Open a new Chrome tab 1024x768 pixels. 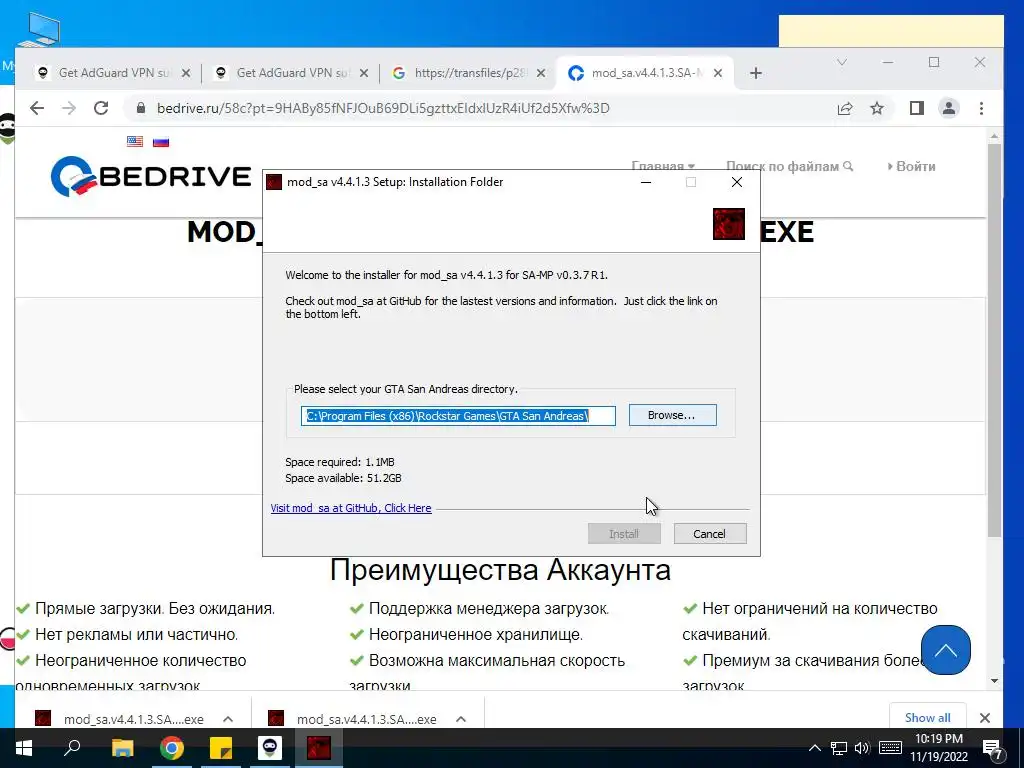[756, 73]
